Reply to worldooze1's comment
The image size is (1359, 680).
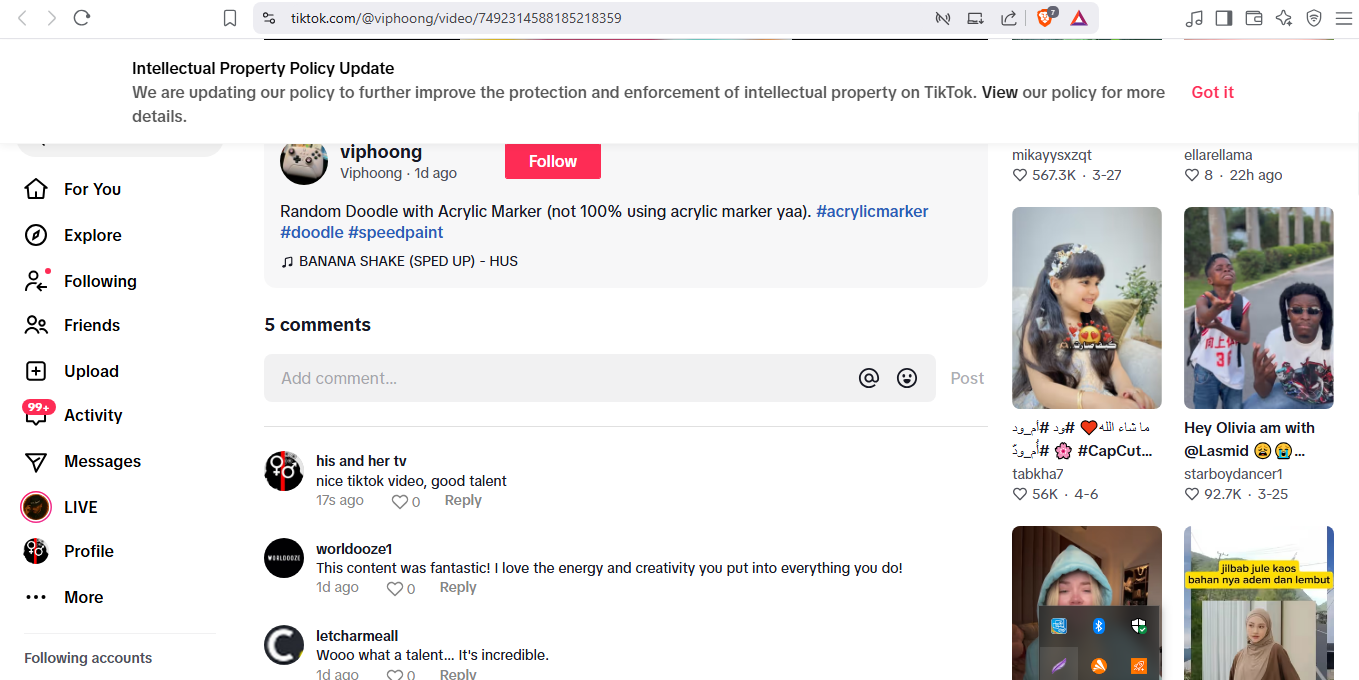[458, 587]
